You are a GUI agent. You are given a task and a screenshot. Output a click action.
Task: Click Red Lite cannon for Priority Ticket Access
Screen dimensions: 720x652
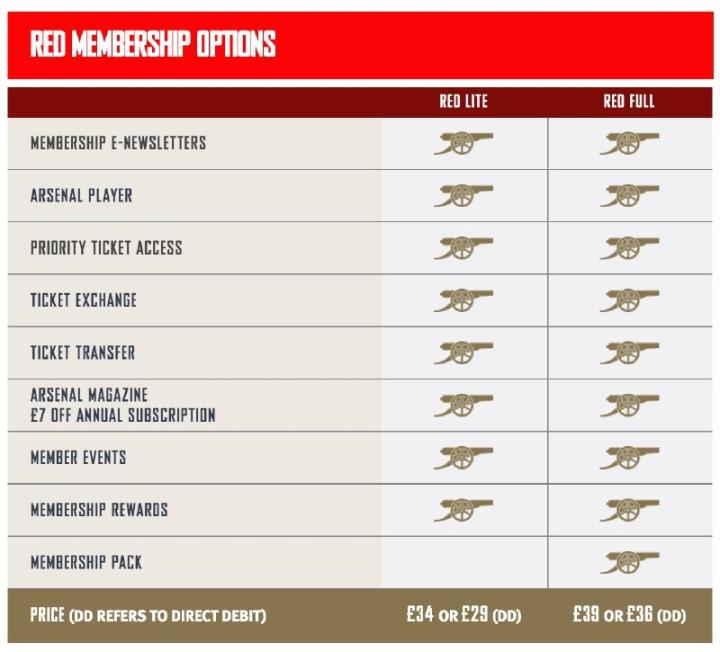[x=463, y=248]
